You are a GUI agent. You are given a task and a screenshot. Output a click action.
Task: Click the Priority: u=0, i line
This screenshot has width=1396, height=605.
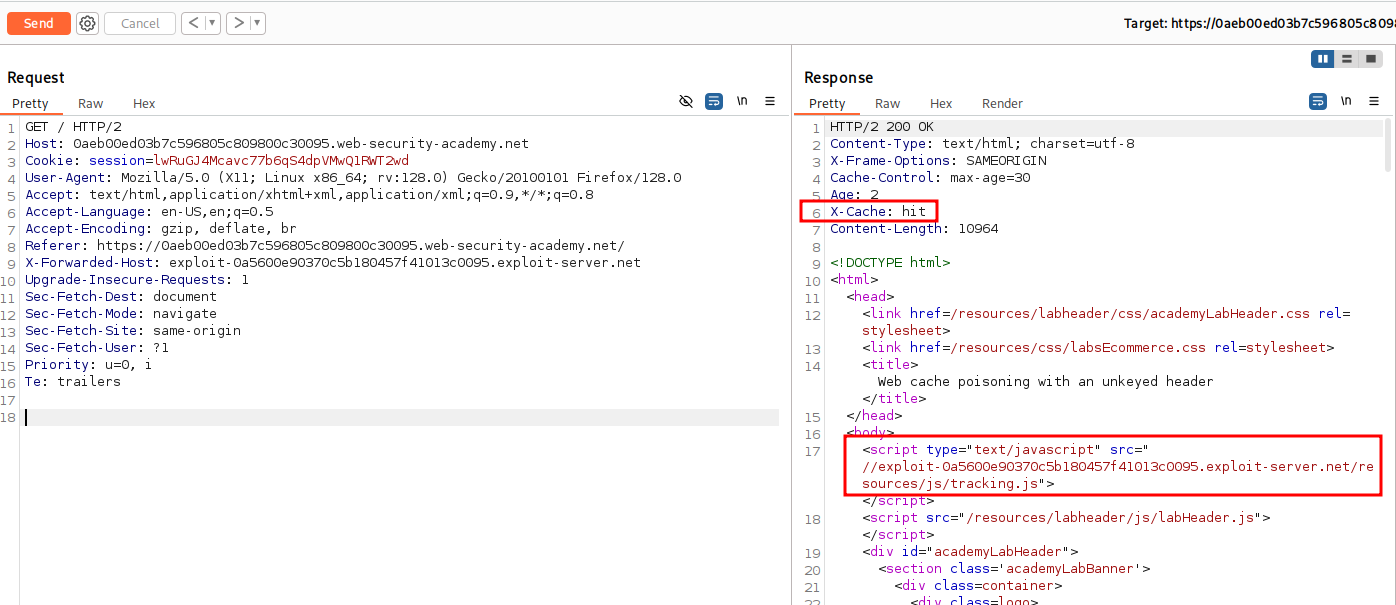[x=89, y=365]
